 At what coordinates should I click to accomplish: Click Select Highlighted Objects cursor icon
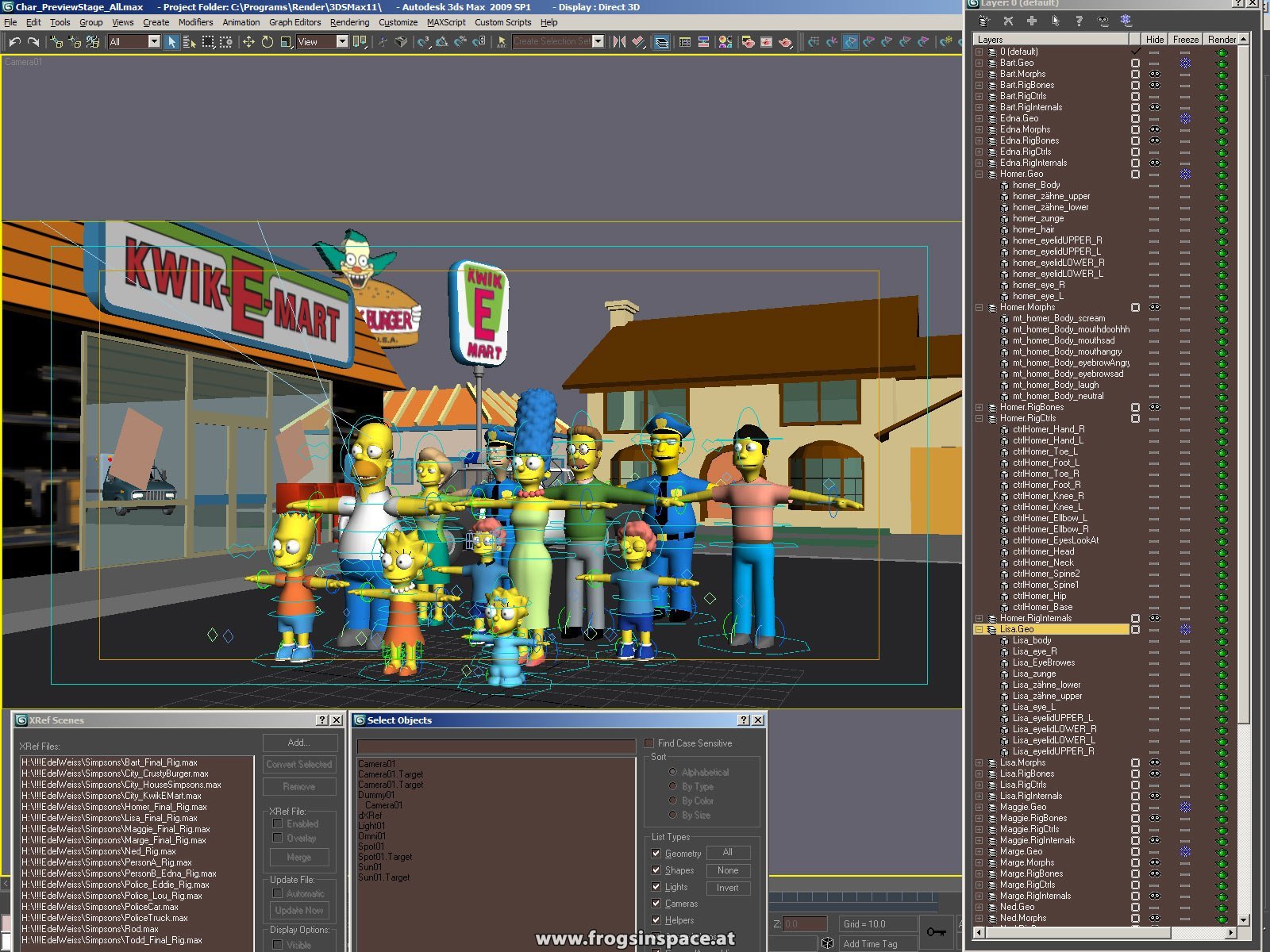tap(1055, 21)
